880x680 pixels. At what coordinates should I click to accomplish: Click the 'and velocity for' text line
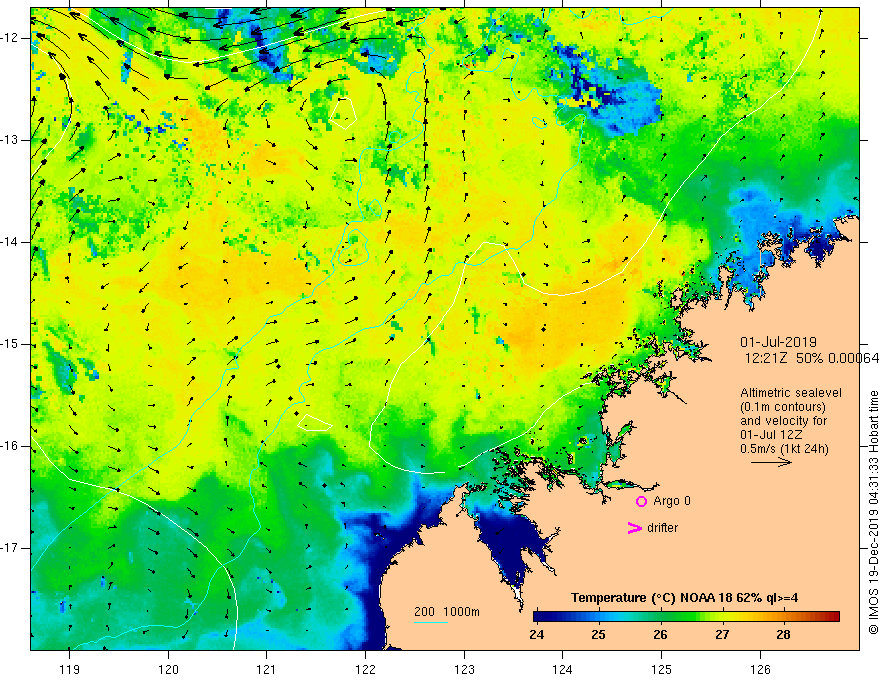click(783, 421)
